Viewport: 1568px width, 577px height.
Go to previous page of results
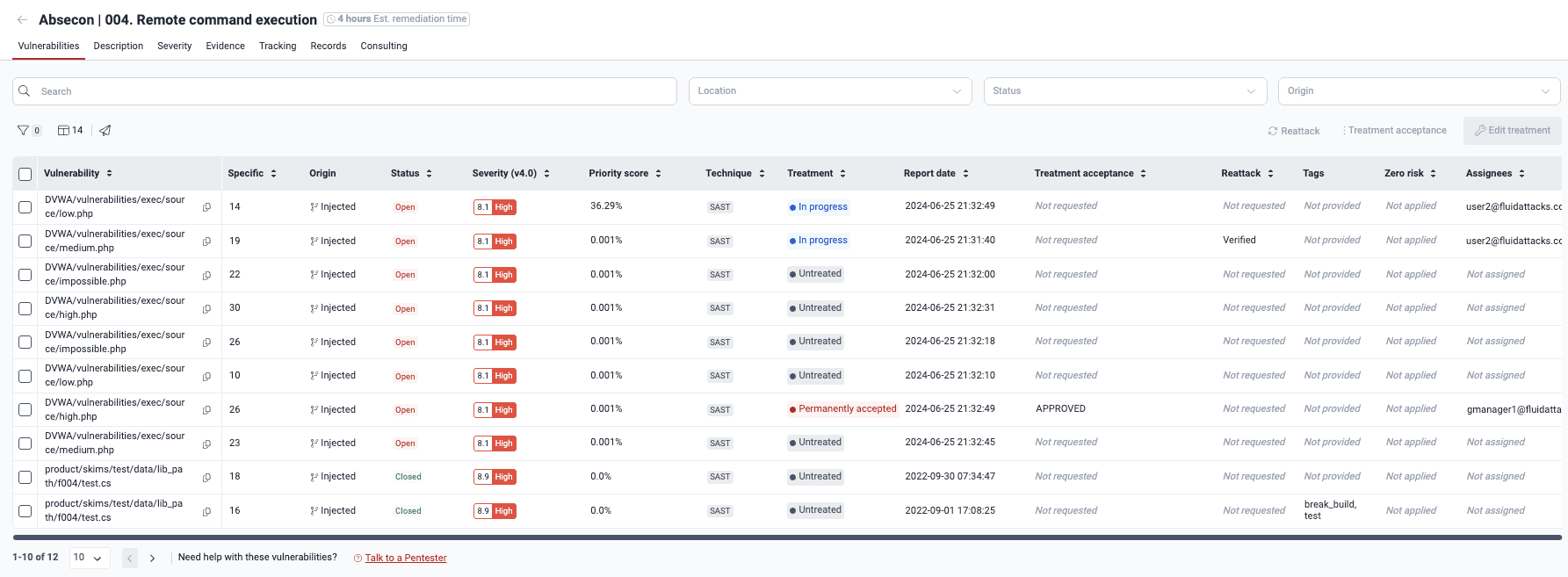point(130,558)
